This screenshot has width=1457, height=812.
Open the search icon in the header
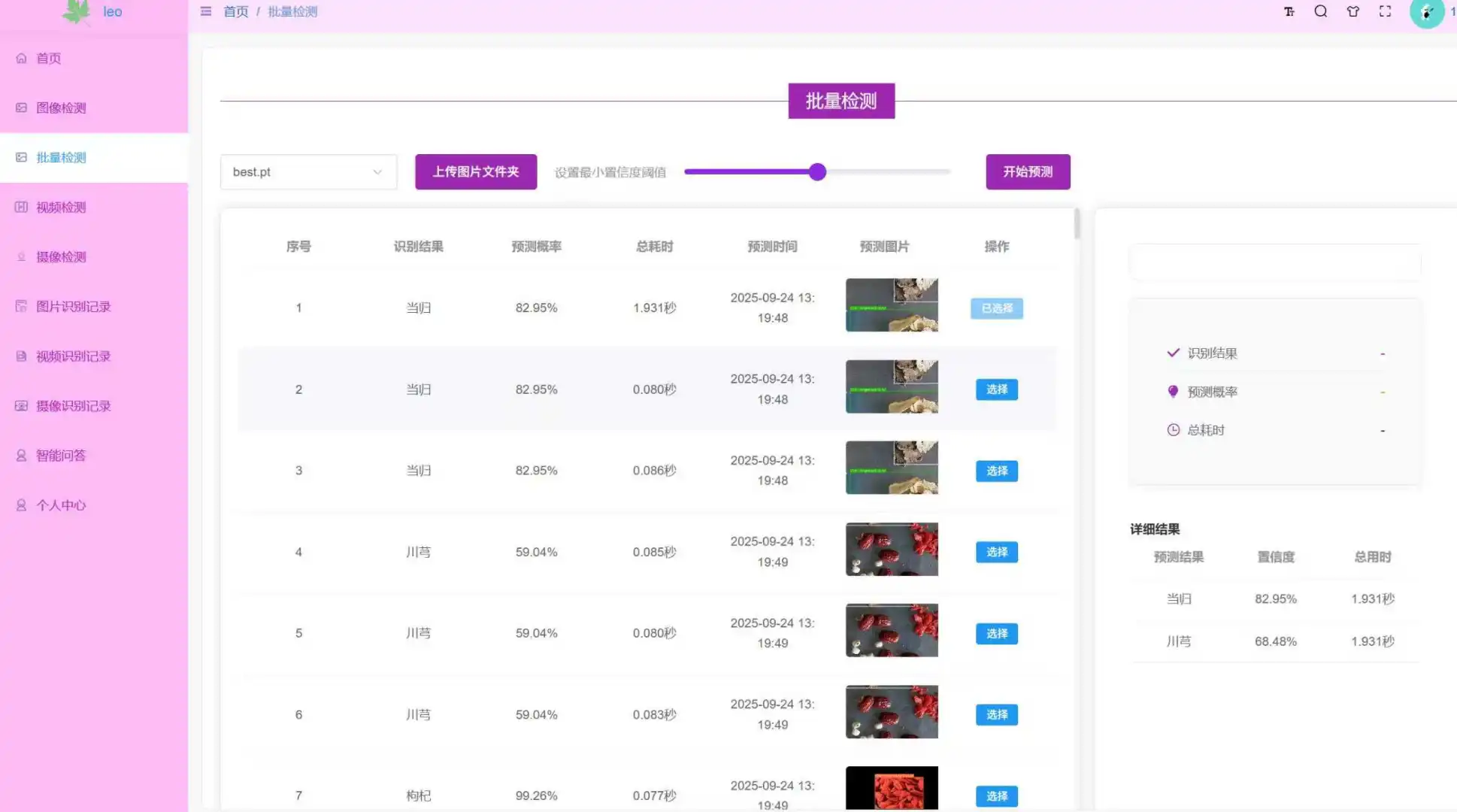pyautogui.click(x=1321, y=11)
